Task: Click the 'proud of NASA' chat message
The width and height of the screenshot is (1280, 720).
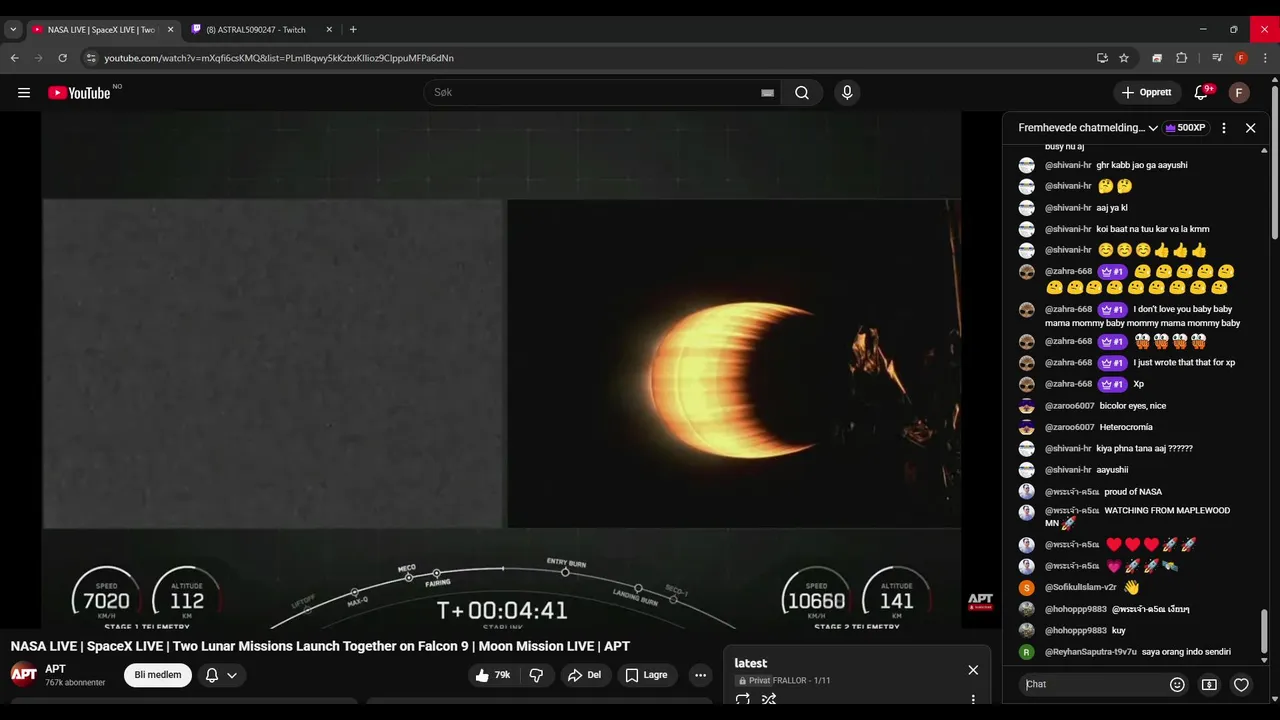Action: [1133, 492]
